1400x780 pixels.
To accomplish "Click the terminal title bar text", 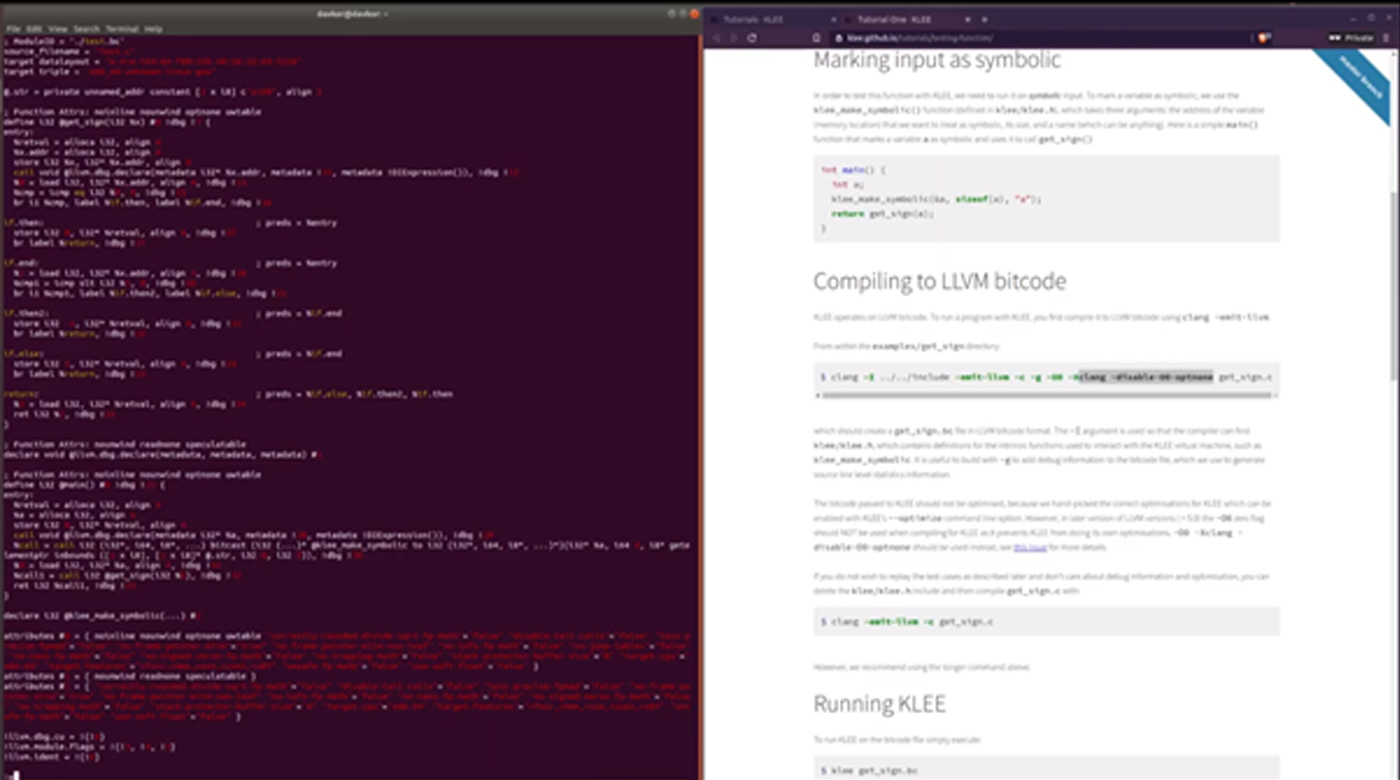I will pyautogui.click(x=350, y=13).
